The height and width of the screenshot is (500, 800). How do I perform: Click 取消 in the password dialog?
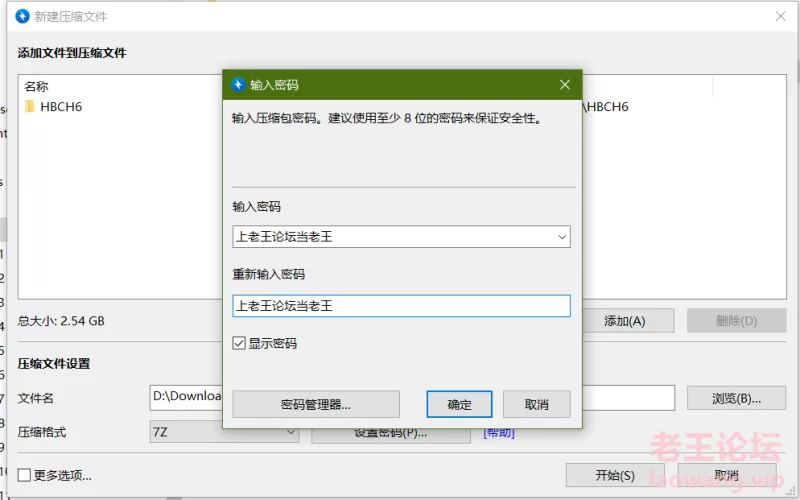tap(536, 405)
